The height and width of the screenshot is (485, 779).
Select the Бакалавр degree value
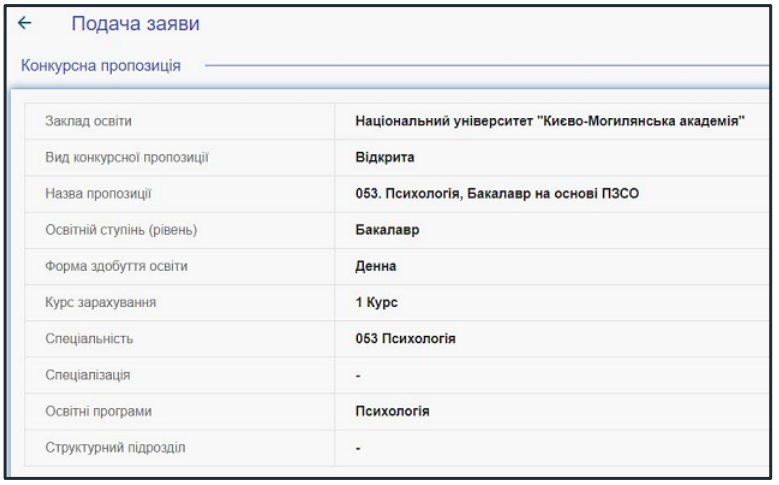click(x=387, y=230)
